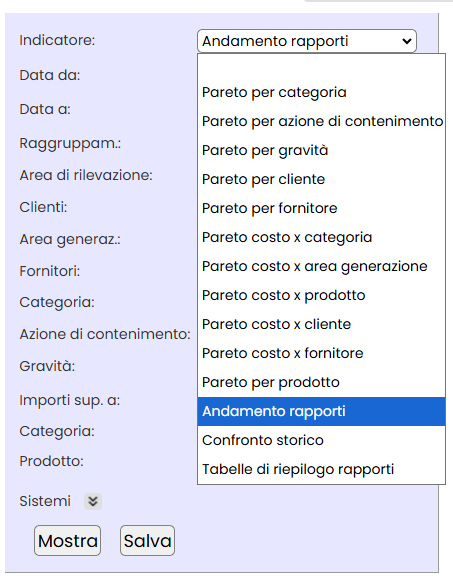Choose Confronto storico from list

pyautogui.click(x=321, y=440)
